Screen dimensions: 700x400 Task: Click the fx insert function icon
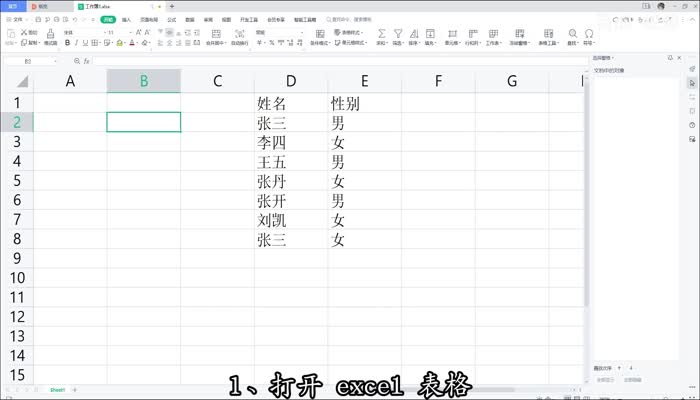pos(88,61)
